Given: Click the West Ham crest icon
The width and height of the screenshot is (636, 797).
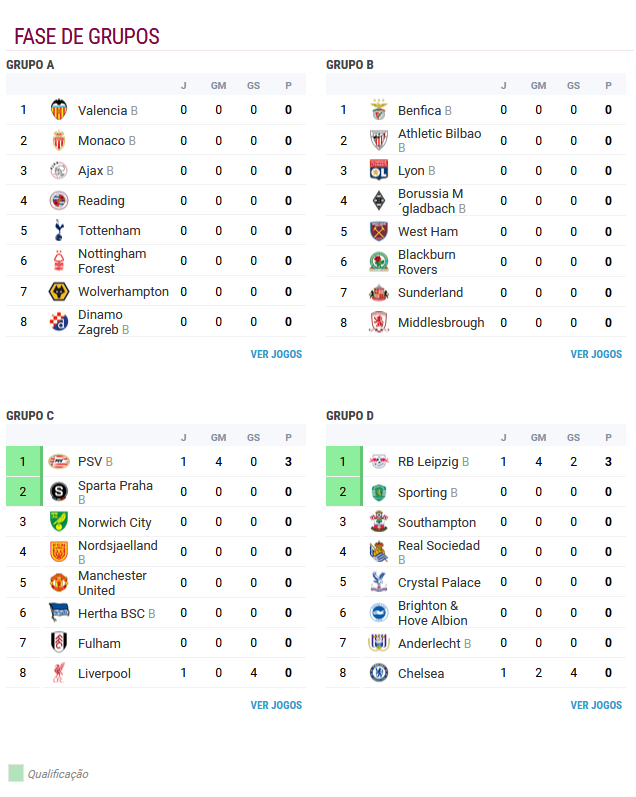Looking at the screenshot, I should 379,231.
